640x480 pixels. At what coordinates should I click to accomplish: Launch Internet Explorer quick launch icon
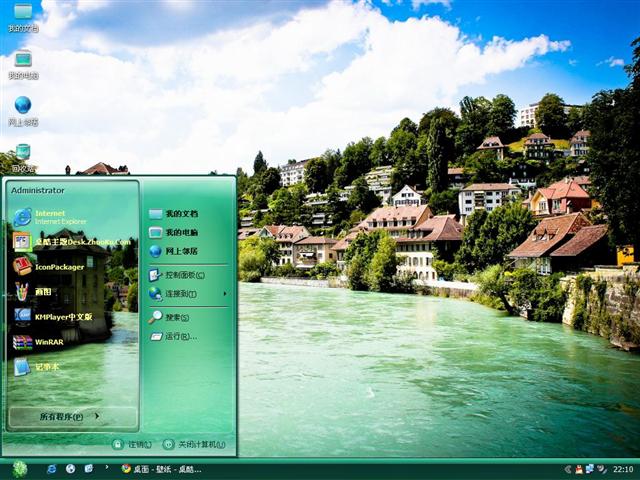click(51, 469)
